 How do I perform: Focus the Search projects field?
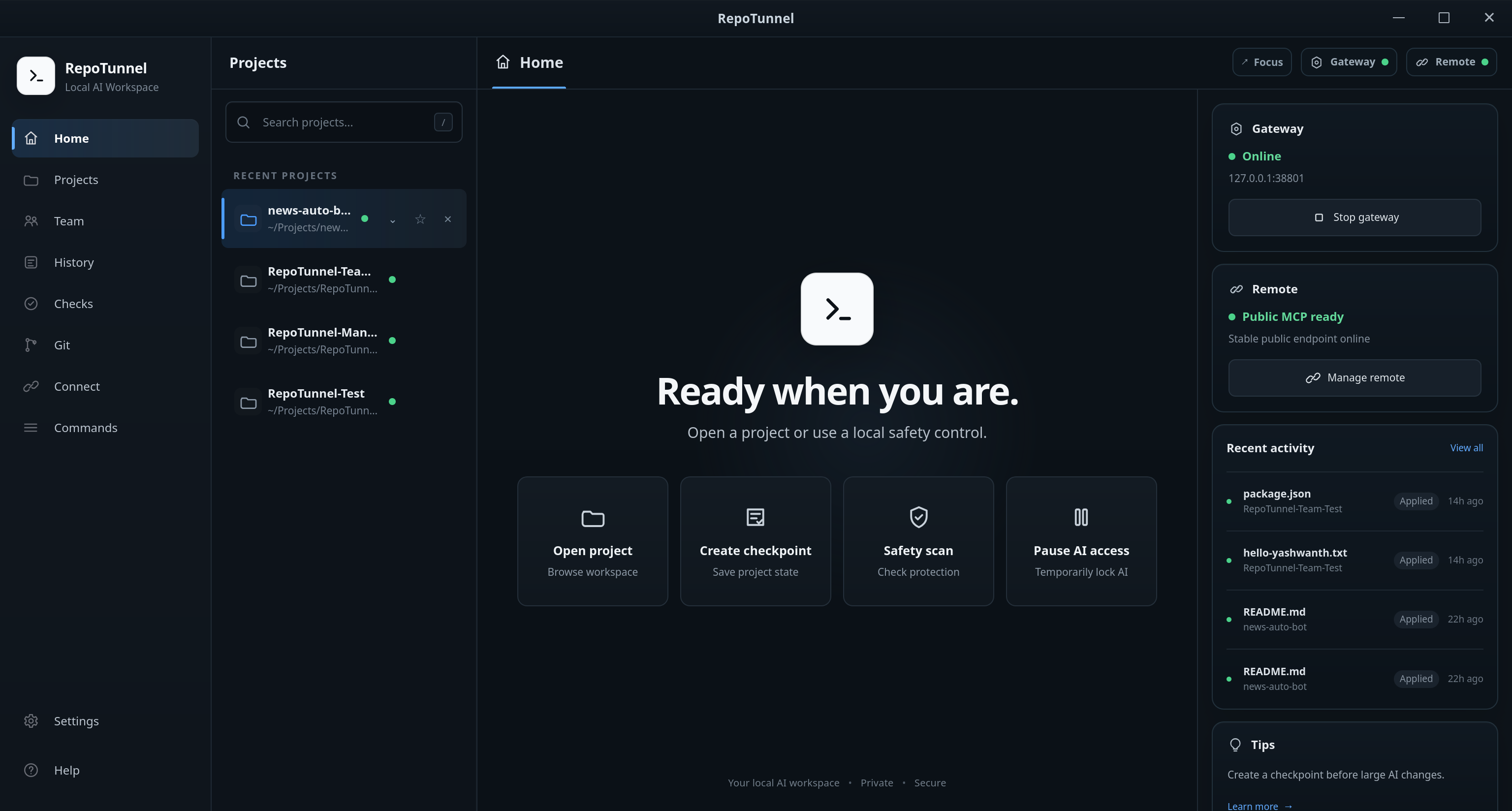pos(344,122)
